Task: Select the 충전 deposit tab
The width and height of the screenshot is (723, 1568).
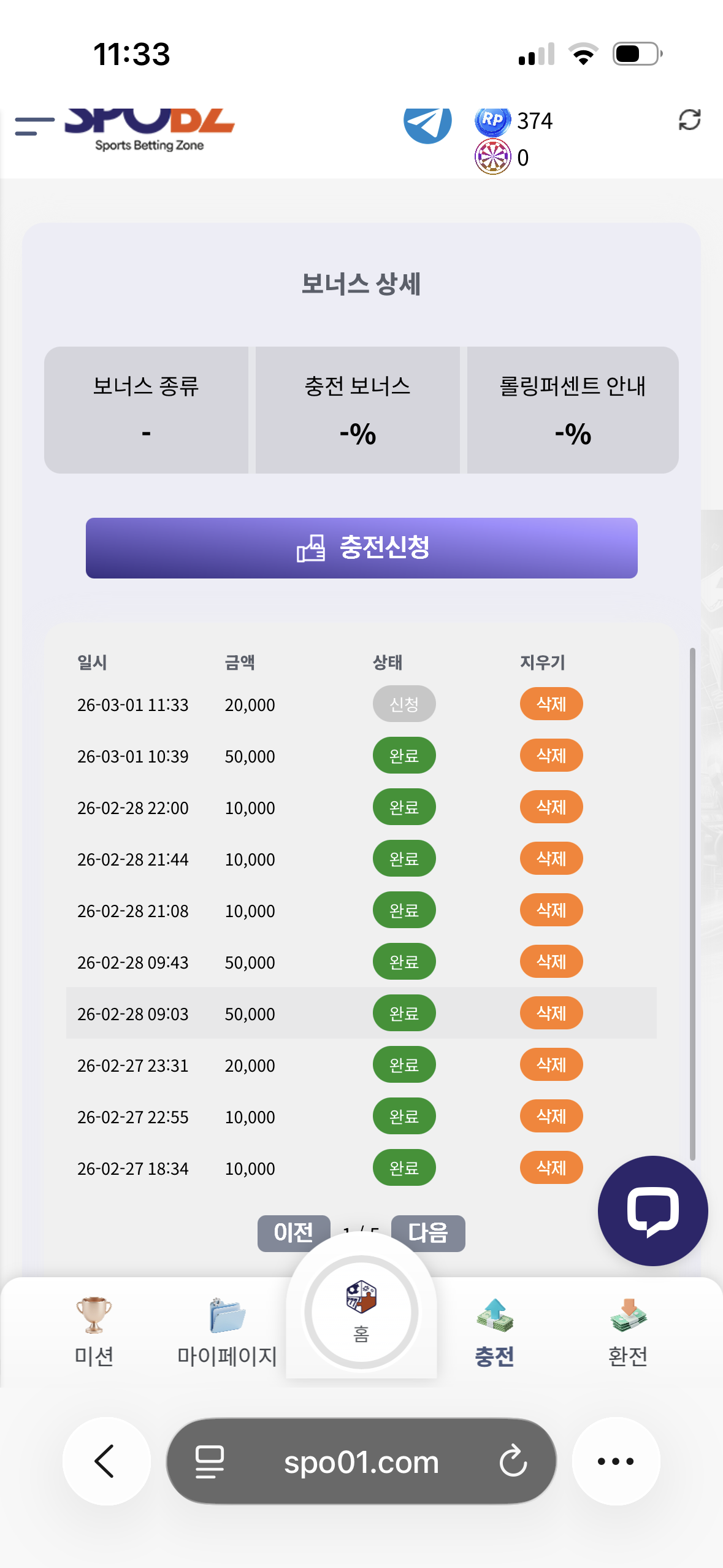Action: [494, 1331]
